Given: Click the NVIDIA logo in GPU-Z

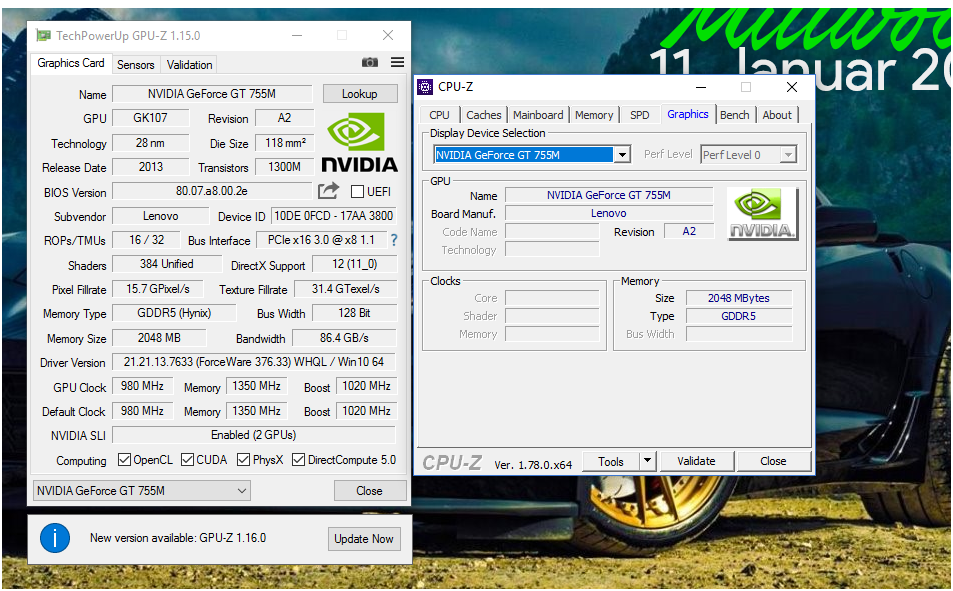Looking at the screenshot, I should (x=359, y=143).
